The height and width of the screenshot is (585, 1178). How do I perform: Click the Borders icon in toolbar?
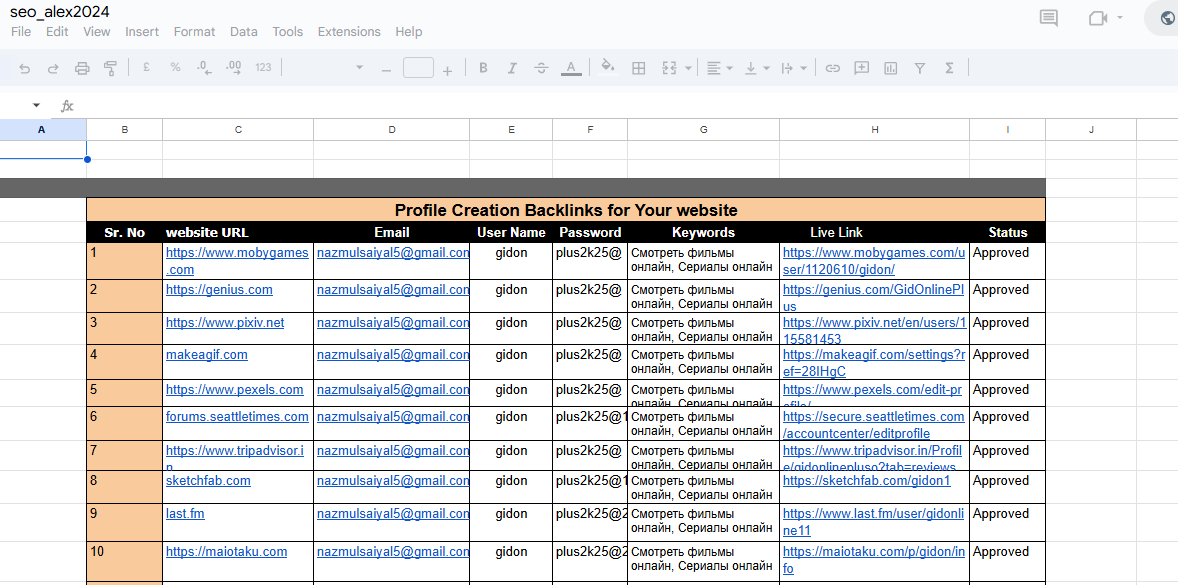pyautogui.click(x=639, y=68)
